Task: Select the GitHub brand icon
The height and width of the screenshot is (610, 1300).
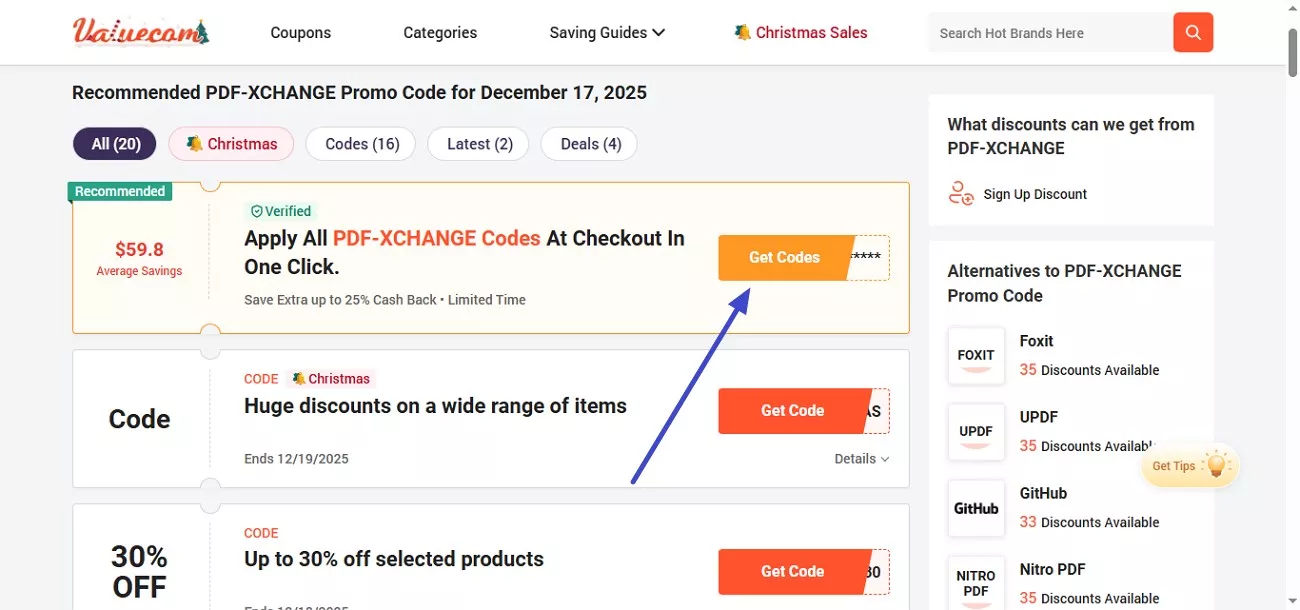Action: coord(975,508)
